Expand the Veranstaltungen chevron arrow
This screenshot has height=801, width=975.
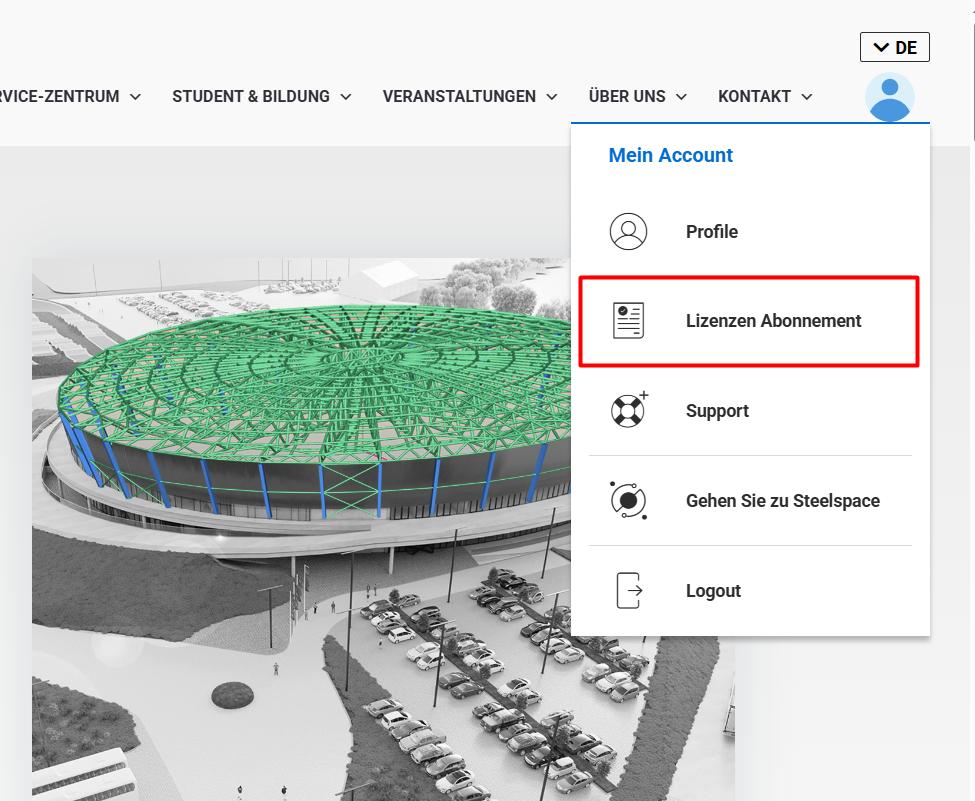coord(552,97)
